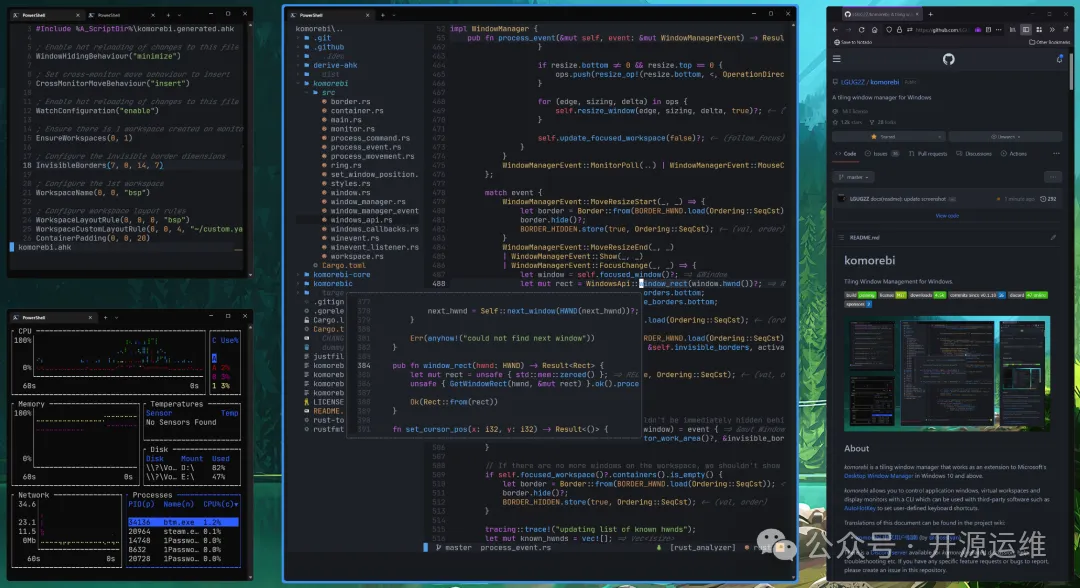Viewport: 1080px width, 588px height.
Task: Open the GitHub hamburger navigation menu
Action: point(838,59)
